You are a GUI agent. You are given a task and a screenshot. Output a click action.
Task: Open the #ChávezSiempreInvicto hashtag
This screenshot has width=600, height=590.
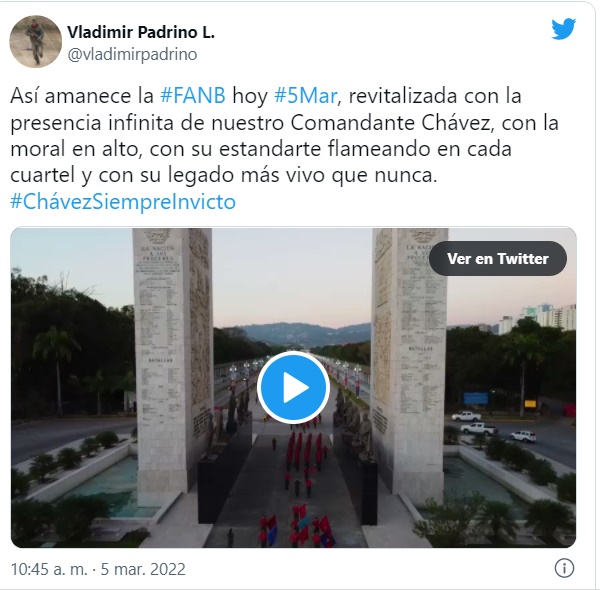coord(123,202)
